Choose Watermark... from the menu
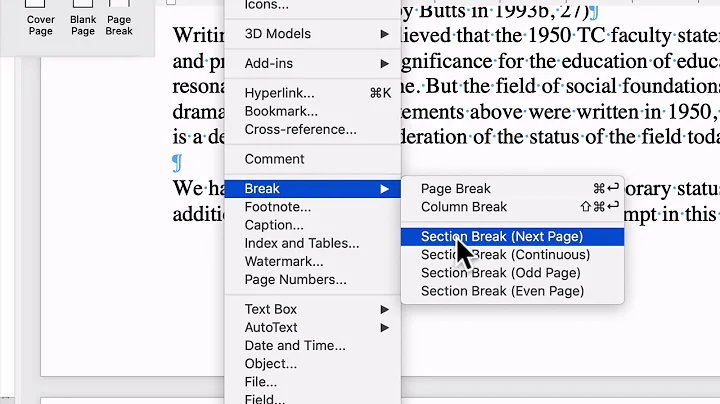720x404 pixels. pos(312,262)
